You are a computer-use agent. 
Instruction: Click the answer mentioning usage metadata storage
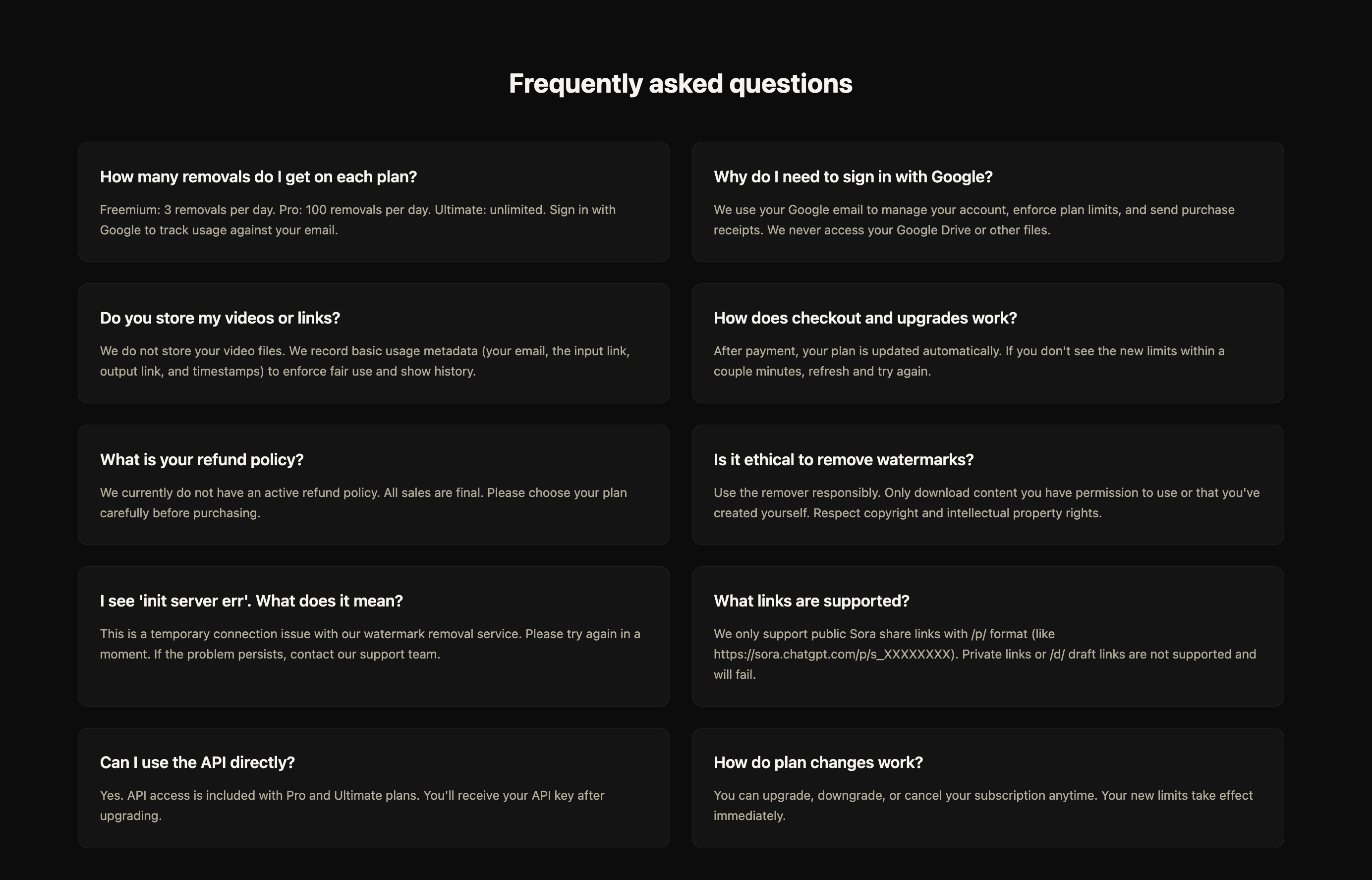click(365, 361)
